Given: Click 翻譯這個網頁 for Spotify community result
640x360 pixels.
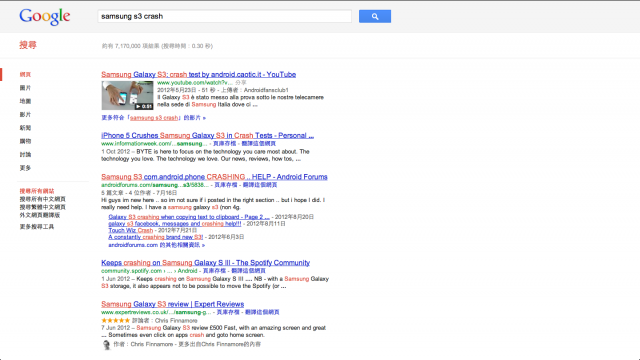Looking at the screenshot, I should coord(248,271).
